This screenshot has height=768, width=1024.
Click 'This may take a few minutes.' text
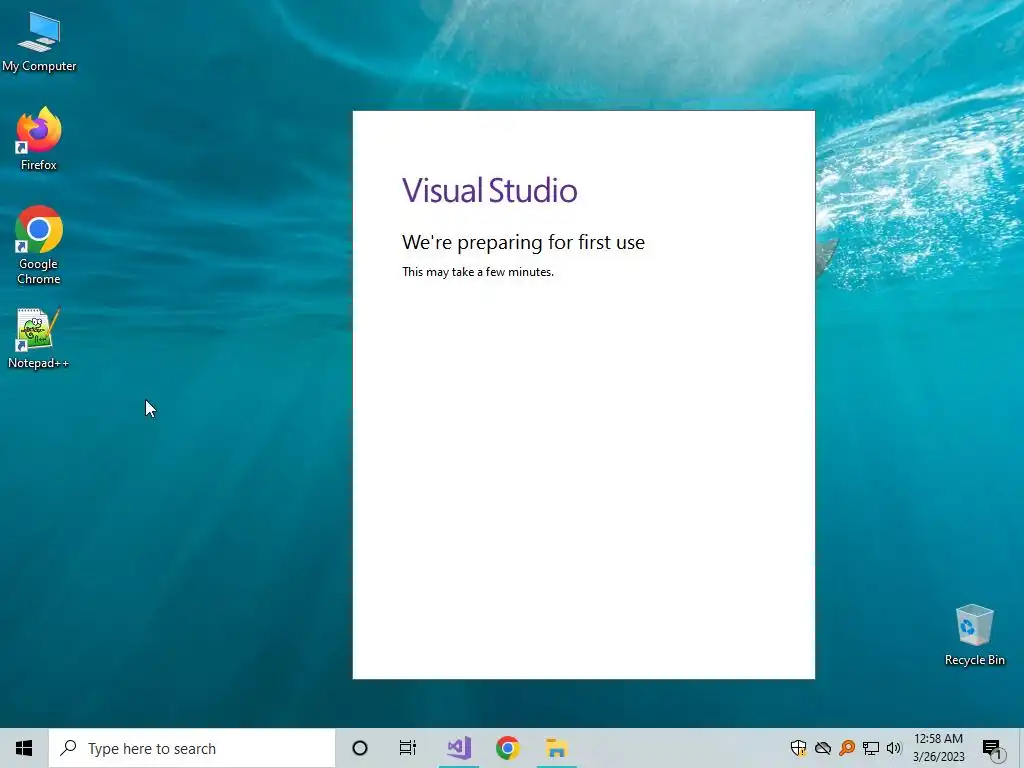coord(478,272)
